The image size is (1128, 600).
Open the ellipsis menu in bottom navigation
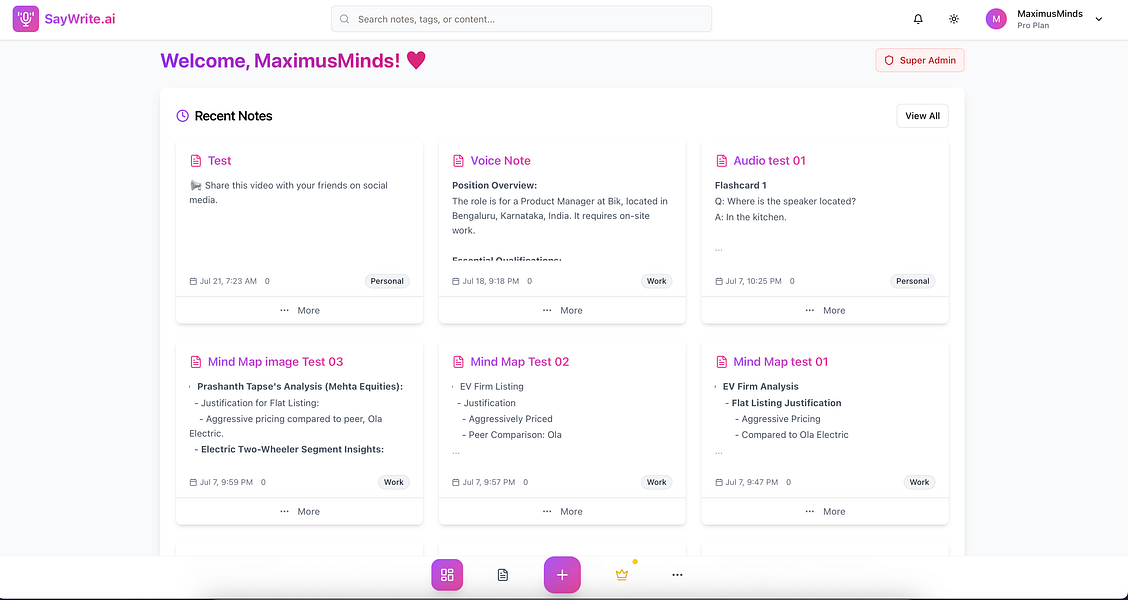pyautogui.click(x=677, y=574)
